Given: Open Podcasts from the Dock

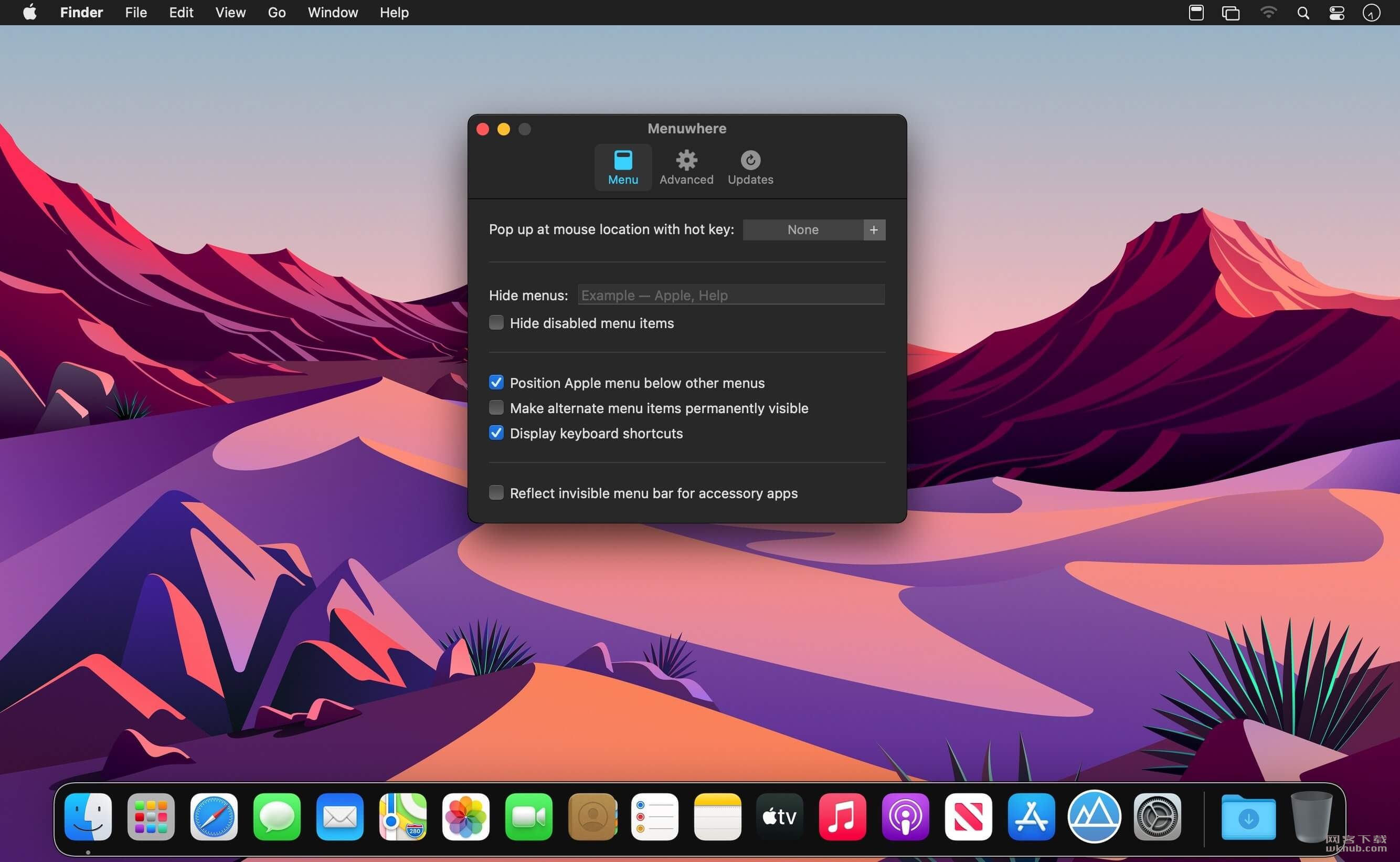Looking at the screenshot, I should pyautogui.click(x=905, y=816).
